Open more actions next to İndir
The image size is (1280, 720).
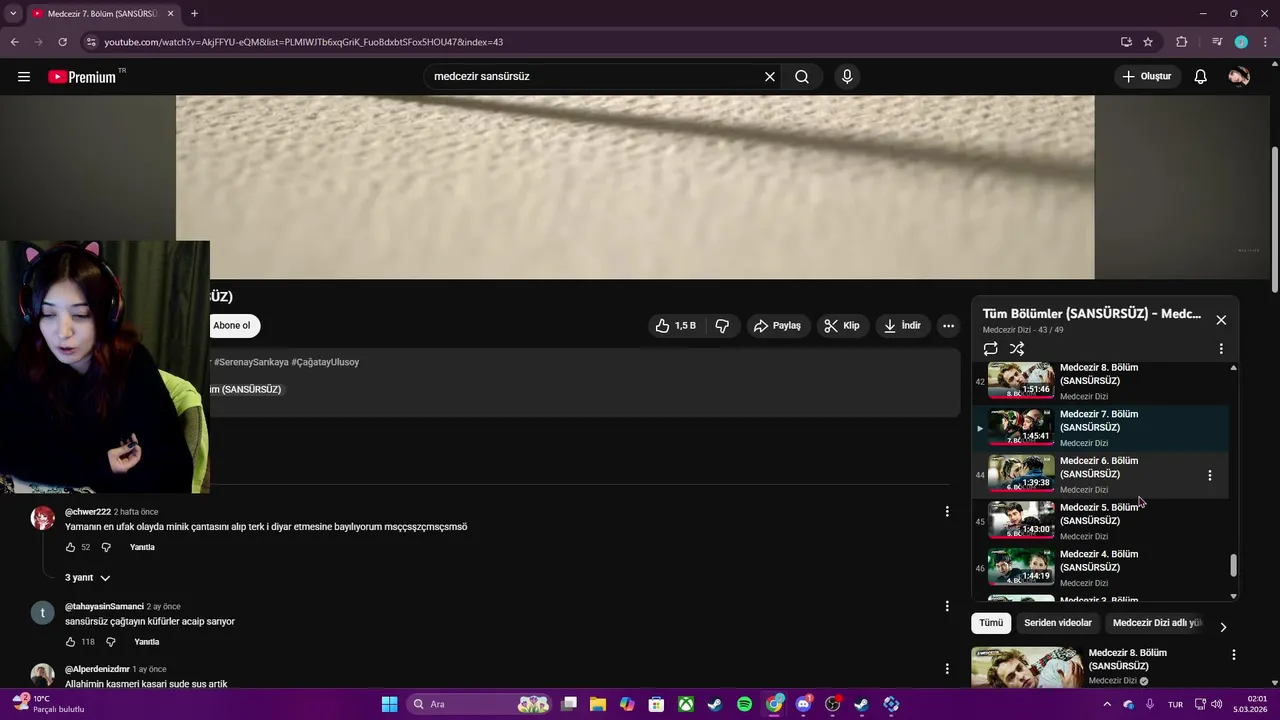coord(948,325)
